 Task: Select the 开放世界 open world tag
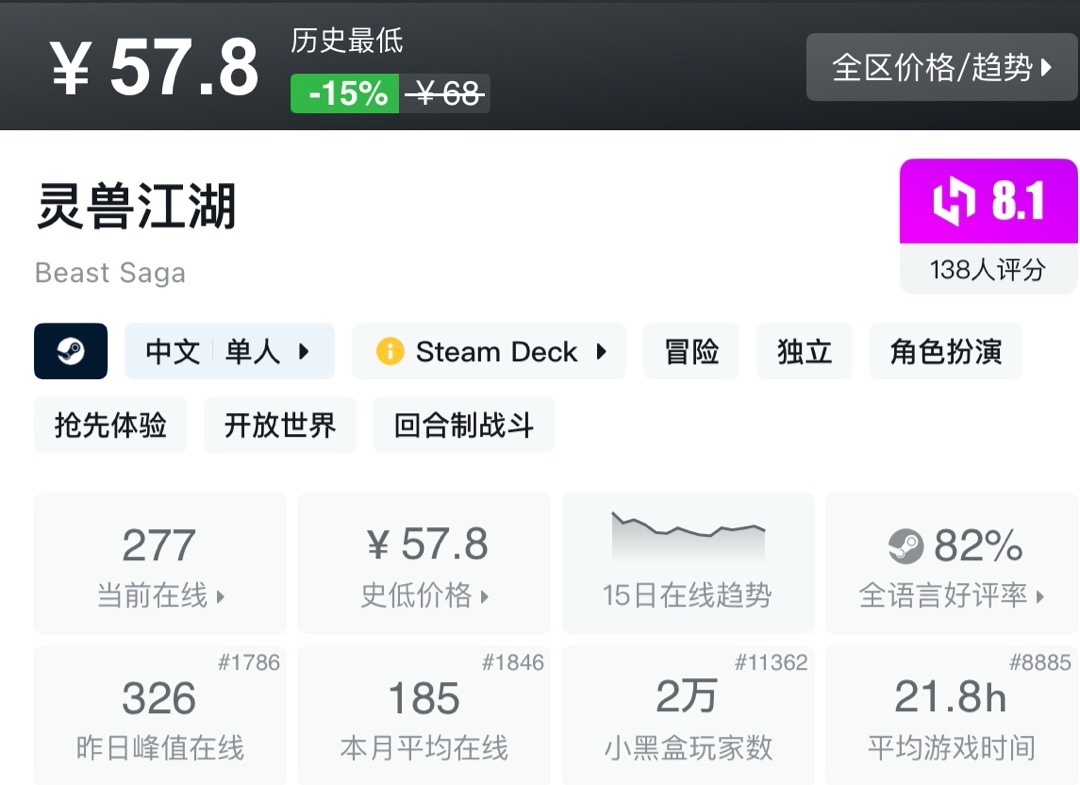click(280, 425)
